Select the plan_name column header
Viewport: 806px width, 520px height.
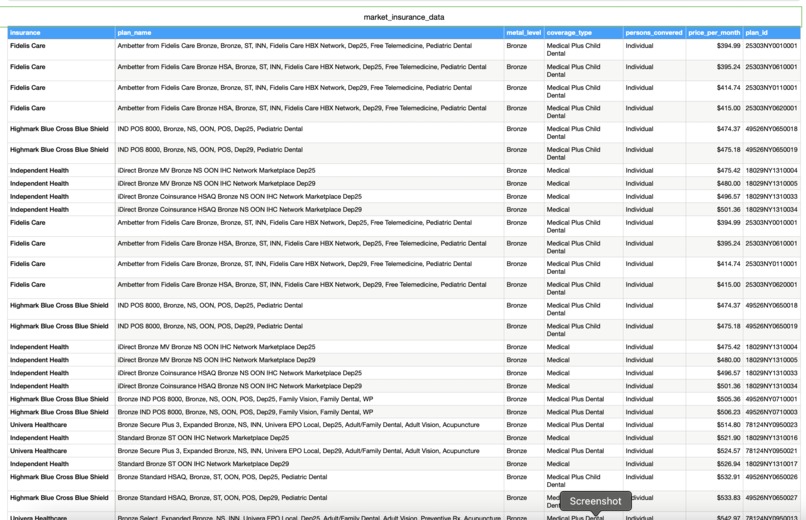coord(309,32)
